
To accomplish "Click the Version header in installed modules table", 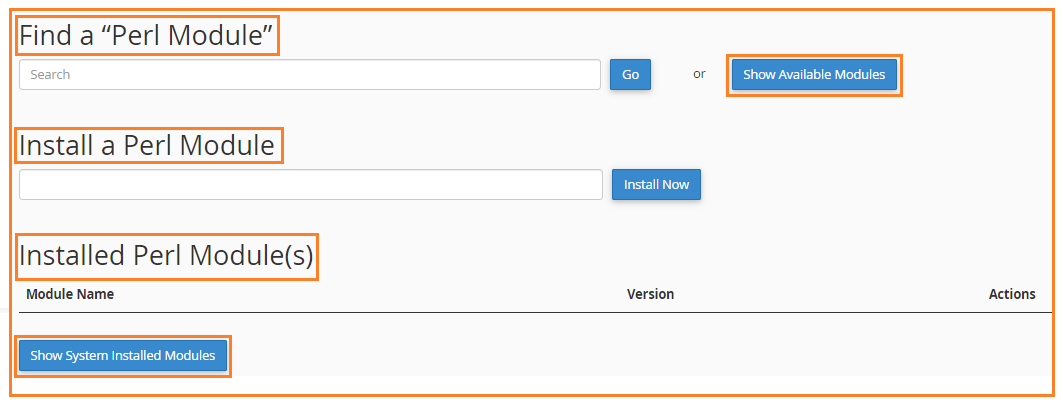I will [x=650, y=294].
